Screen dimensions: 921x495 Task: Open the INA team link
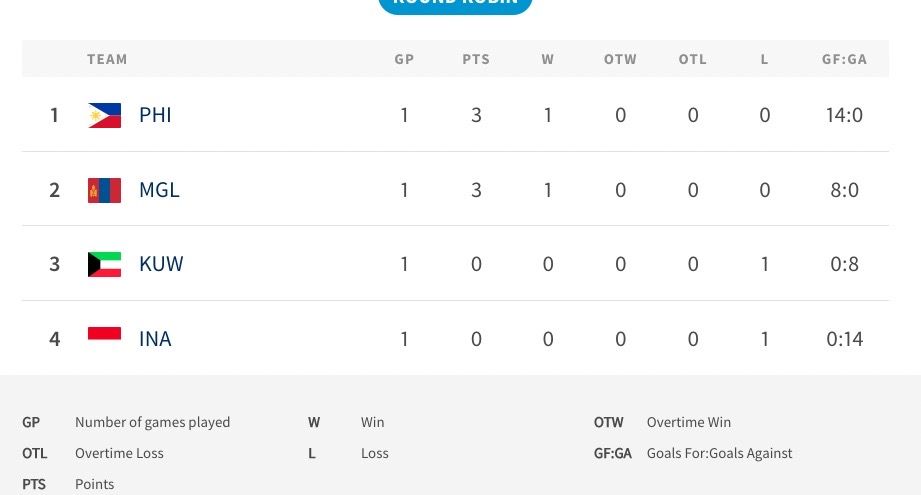pos(155,339)
